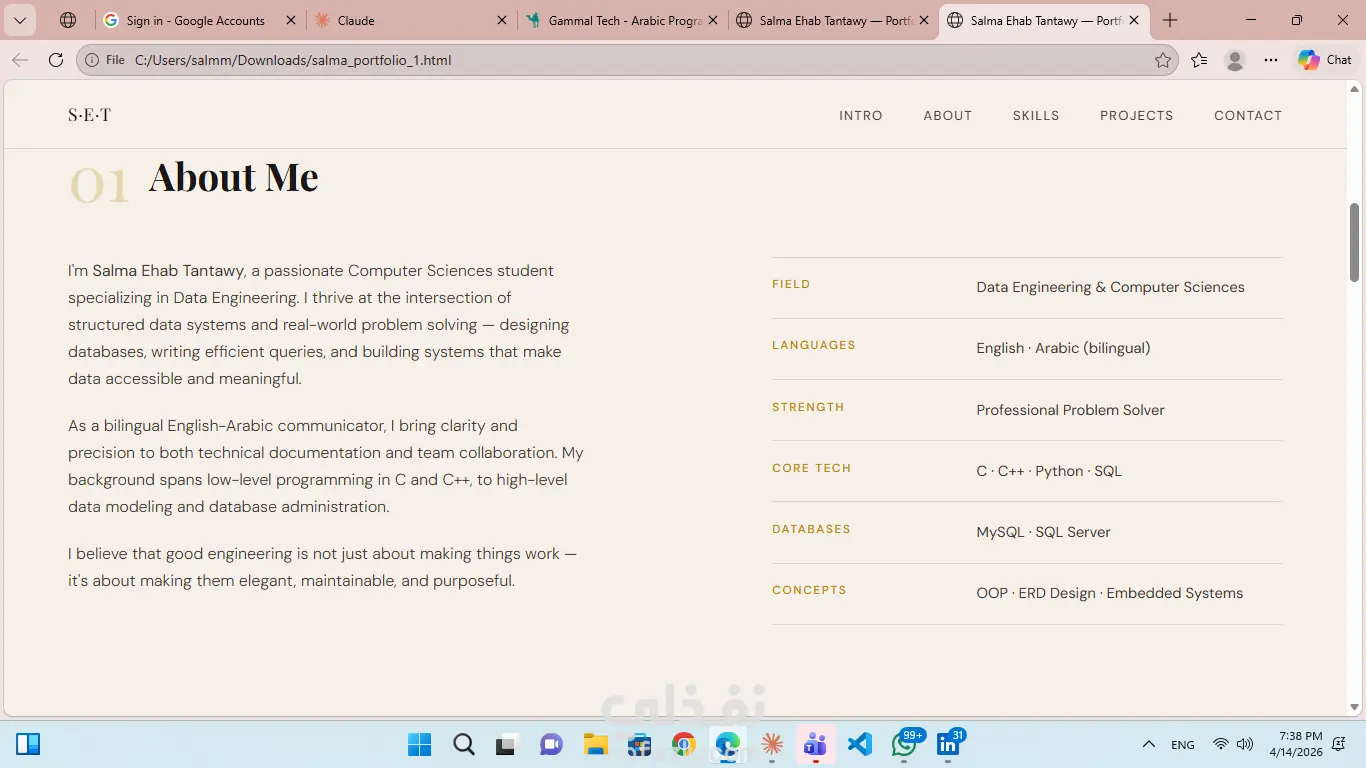Add this page to favorites
Screen dimensions: 1366x768
1163,60
